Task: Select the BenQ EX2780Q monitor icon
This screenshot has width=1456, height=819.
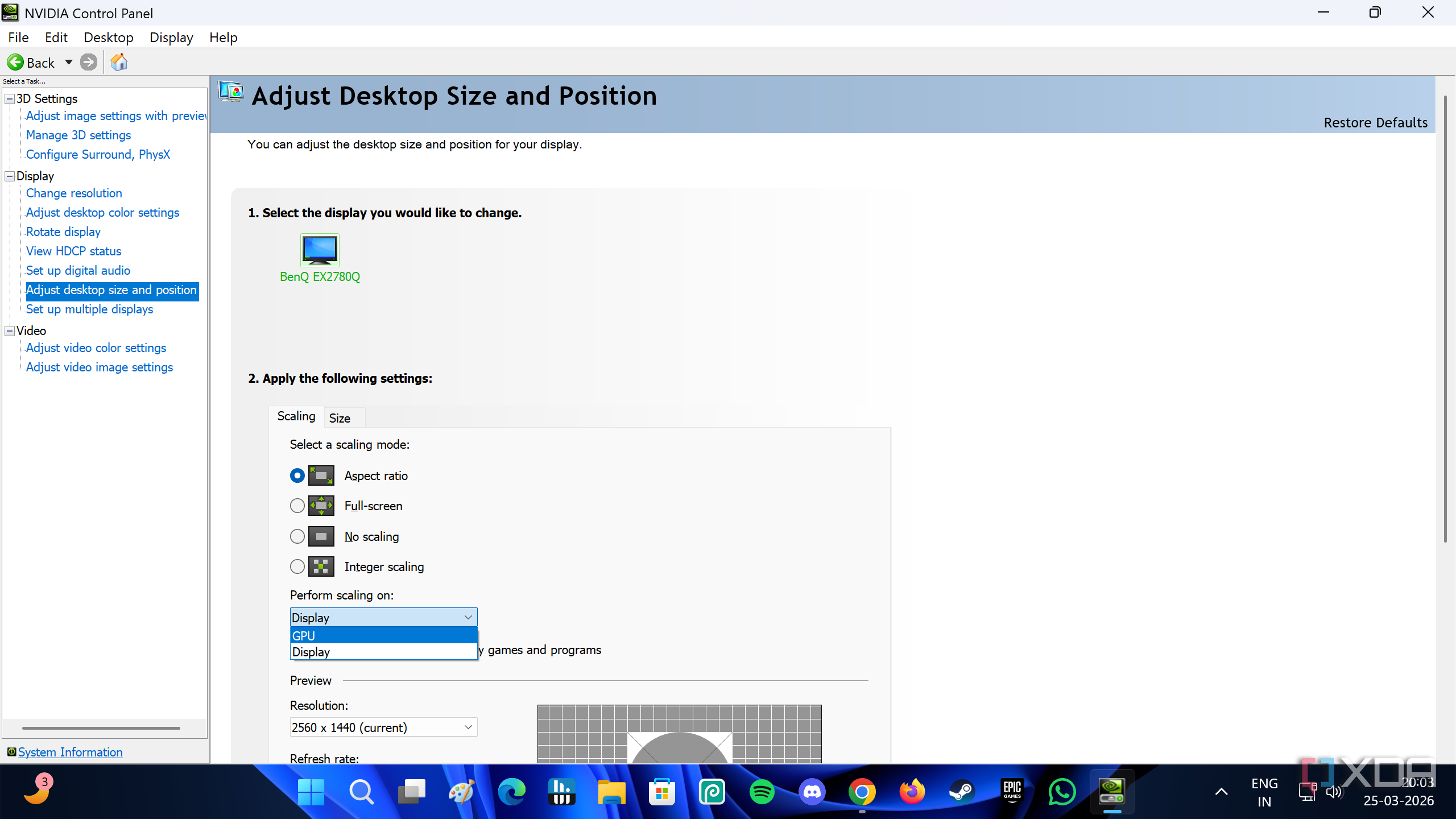Action: click(x=320, y=250)
